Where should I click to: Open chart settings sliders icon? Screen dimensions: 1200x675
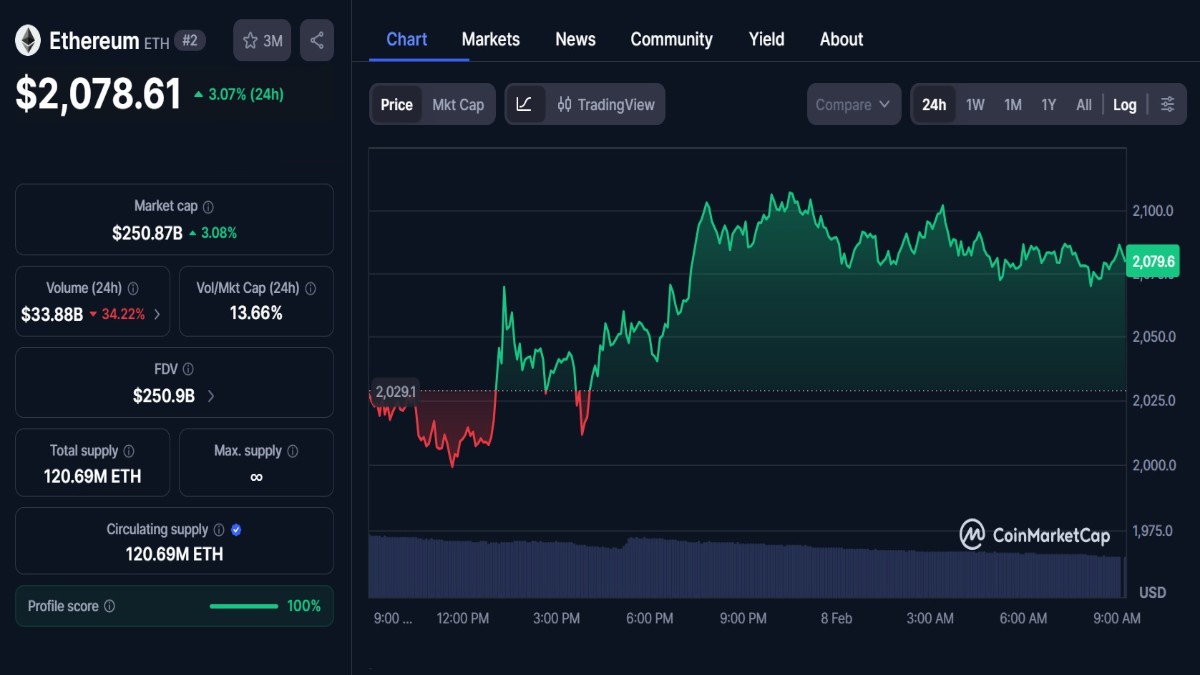1167,104
